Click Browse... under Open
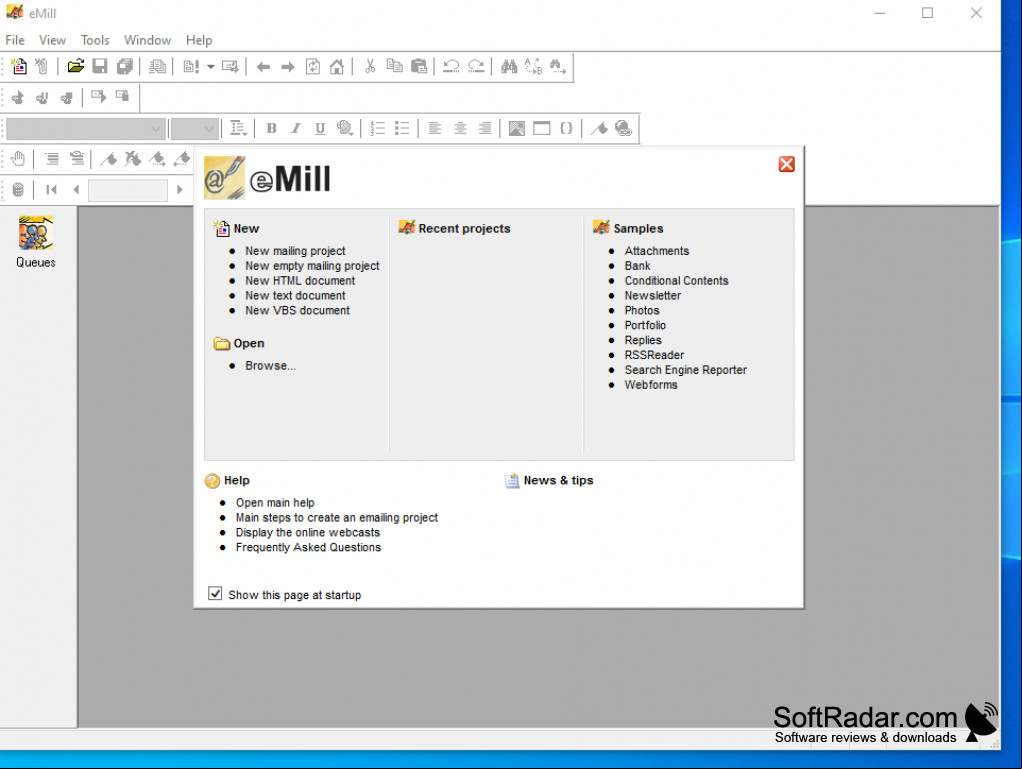Screen dimensions: 1022x769 [x=270, y=366]
